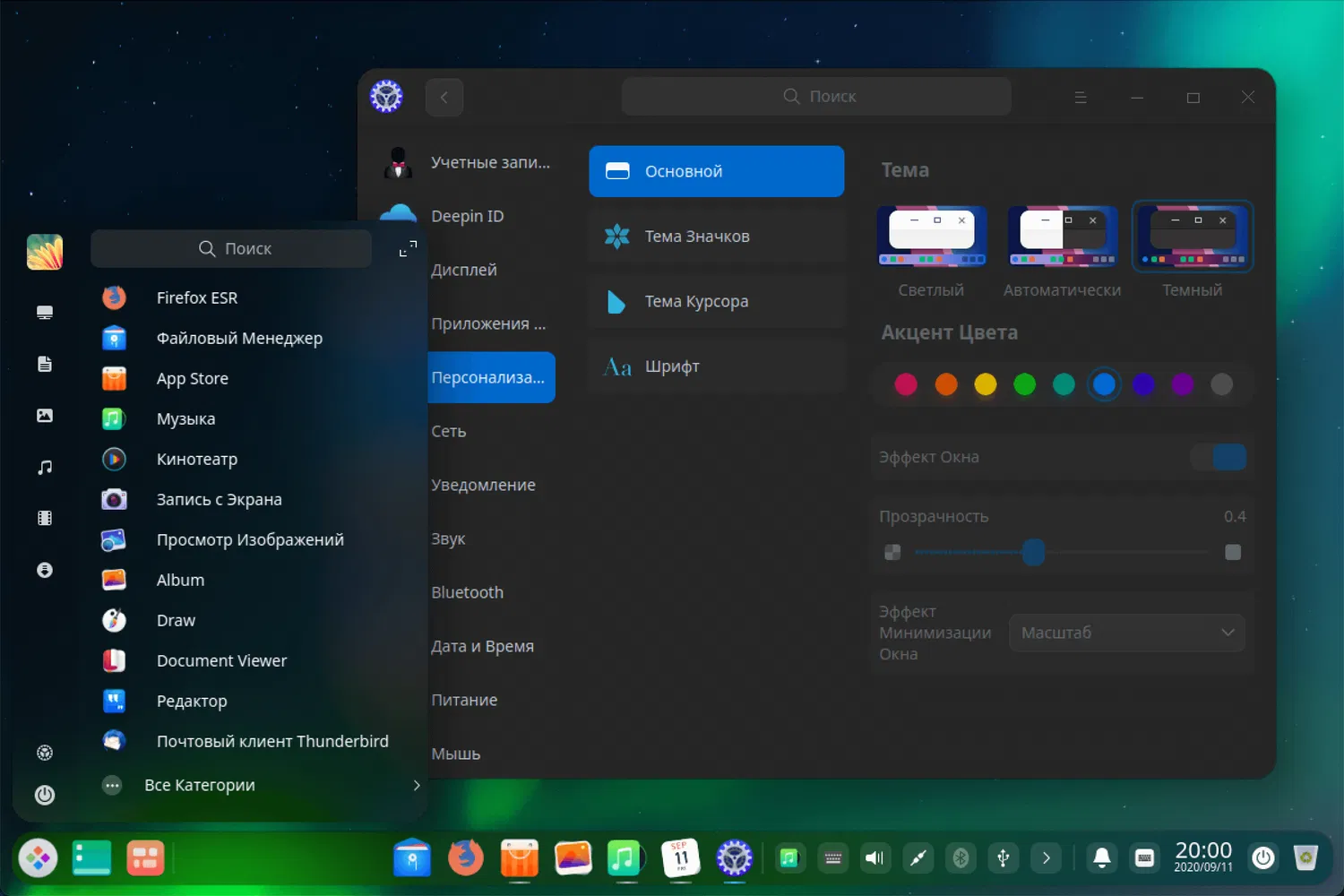Screen dimensions: 1344x896
Task: Click the launcher search field
Action: tap(231, 248)
